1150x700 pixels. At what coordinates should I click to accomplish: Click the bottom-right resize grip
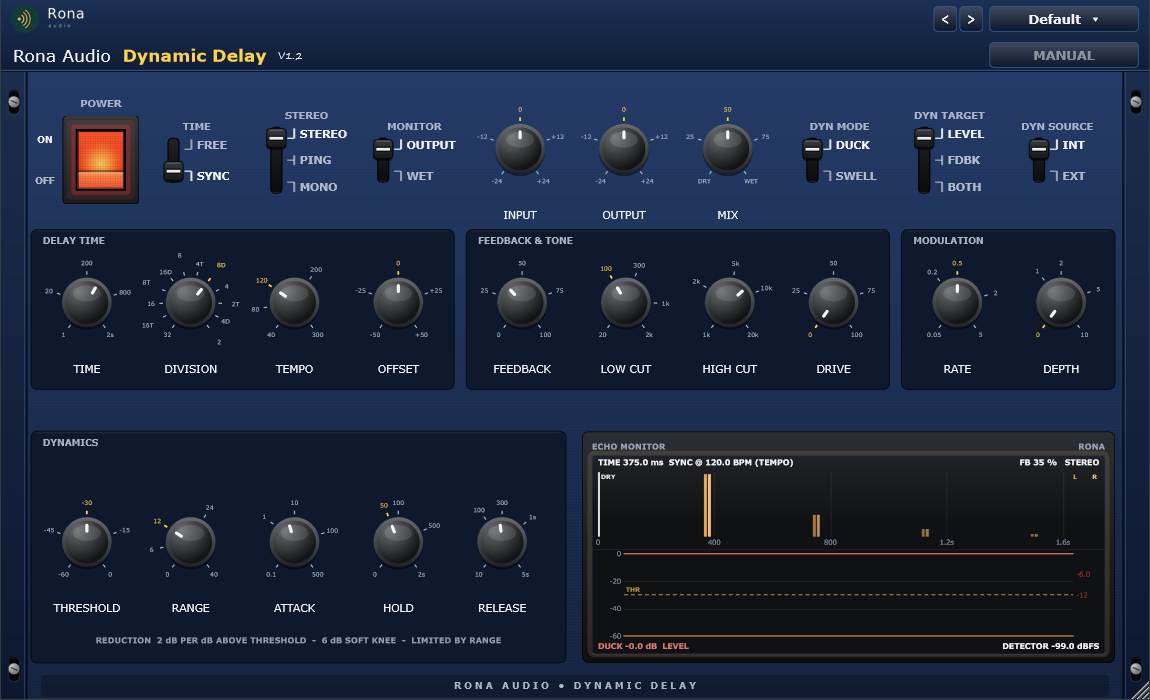(x=1140, y=690)
